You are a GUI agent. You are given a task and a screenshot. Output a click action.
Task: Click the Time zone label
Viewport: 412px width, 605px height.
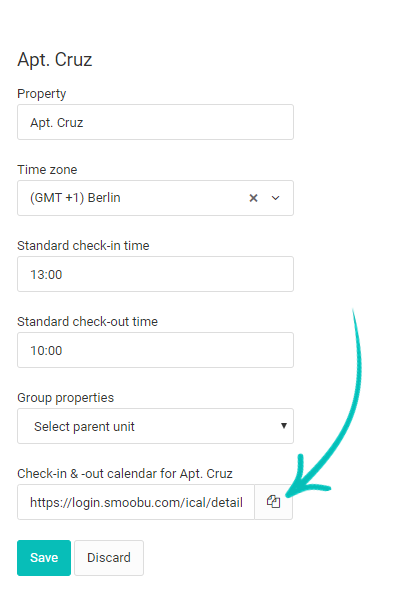coord(47,170)
